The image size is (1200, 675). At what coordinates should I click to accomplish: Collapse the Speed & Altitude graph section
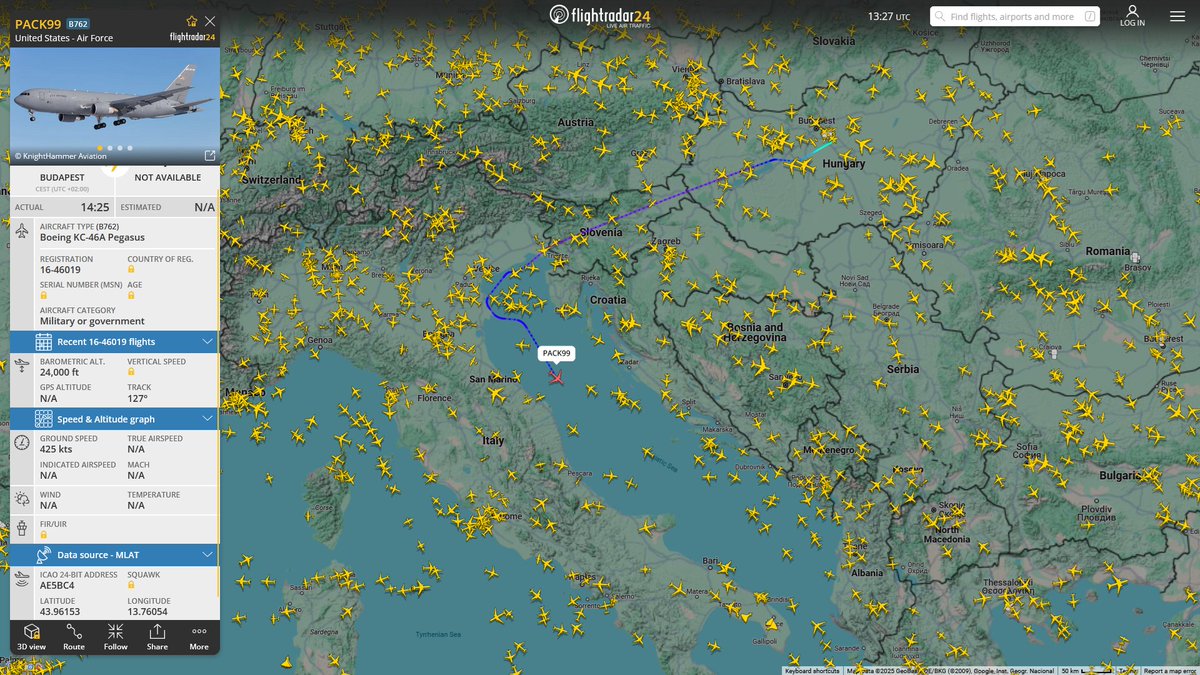(206, 418)
